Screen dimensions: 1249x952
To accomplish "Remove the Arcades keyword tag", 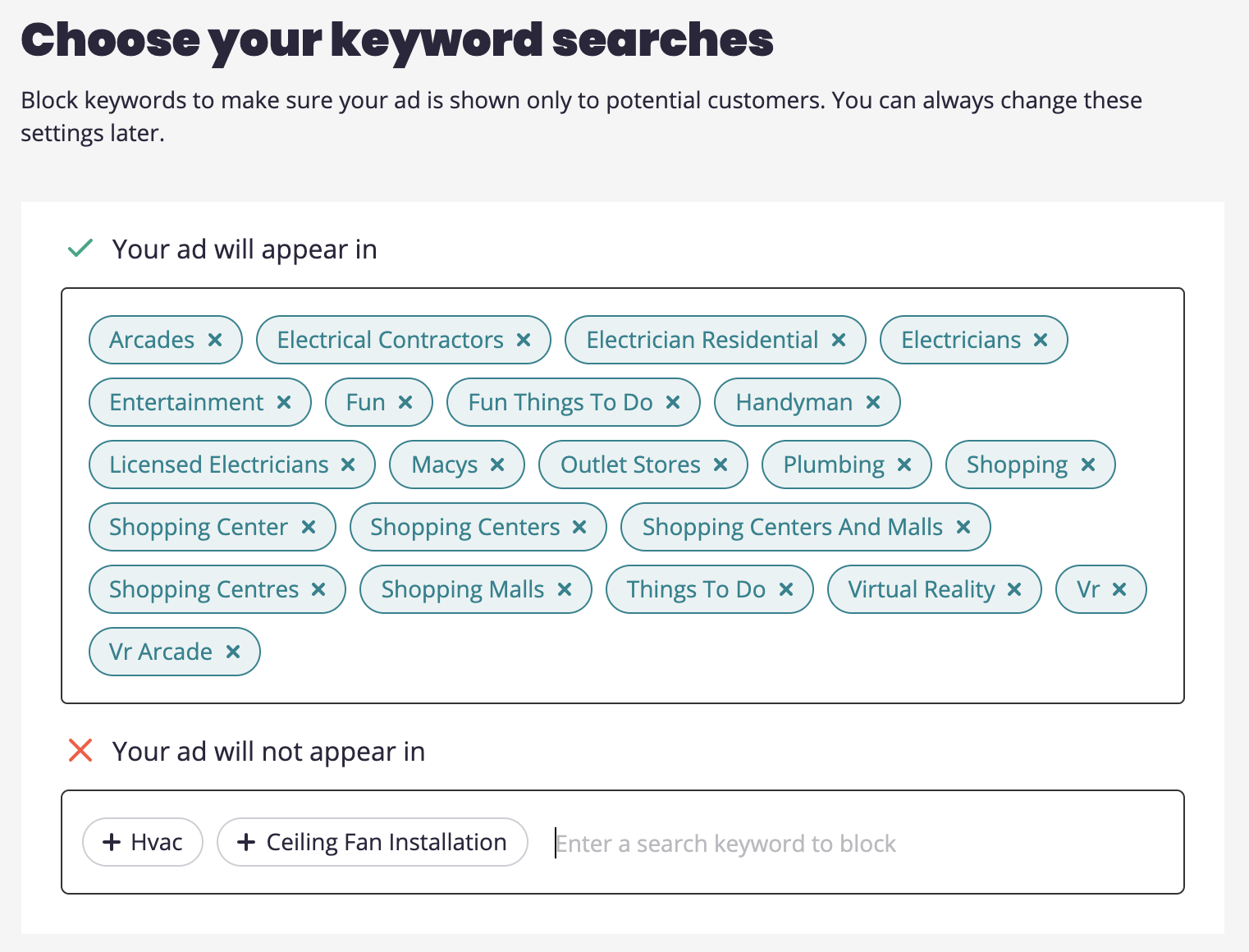I will click(x=215, y=340).
